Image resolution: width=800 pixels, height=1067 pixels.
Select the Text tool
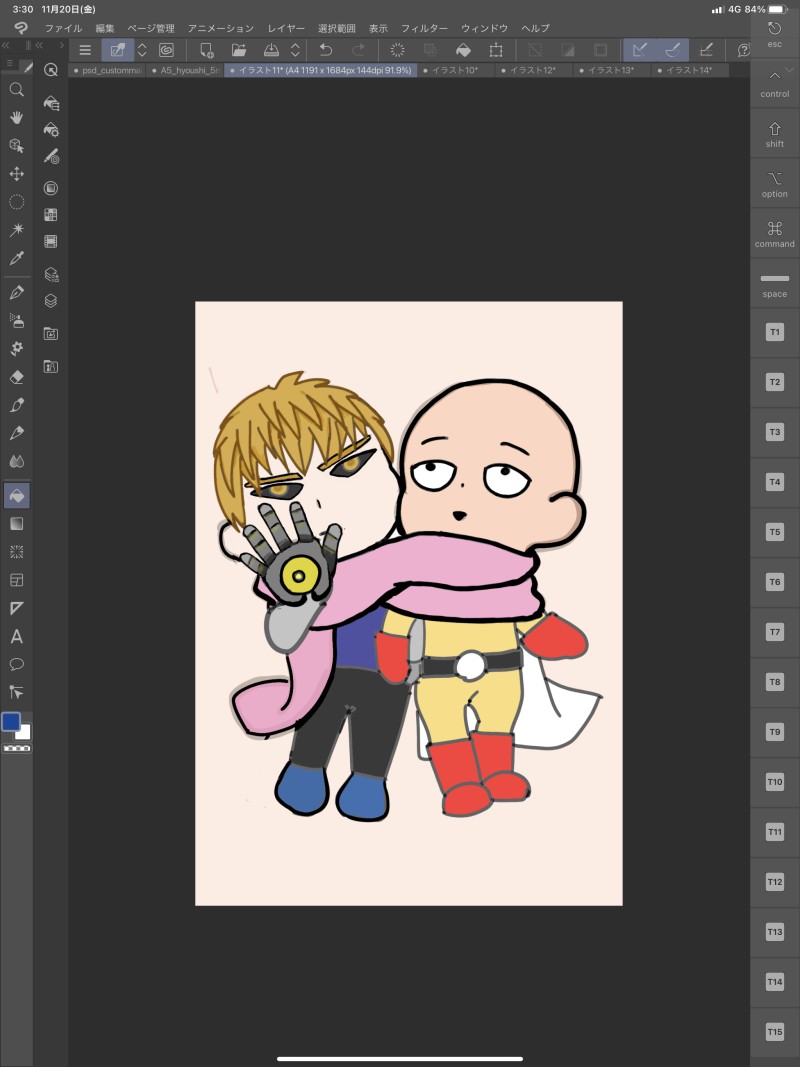[16, 636]
